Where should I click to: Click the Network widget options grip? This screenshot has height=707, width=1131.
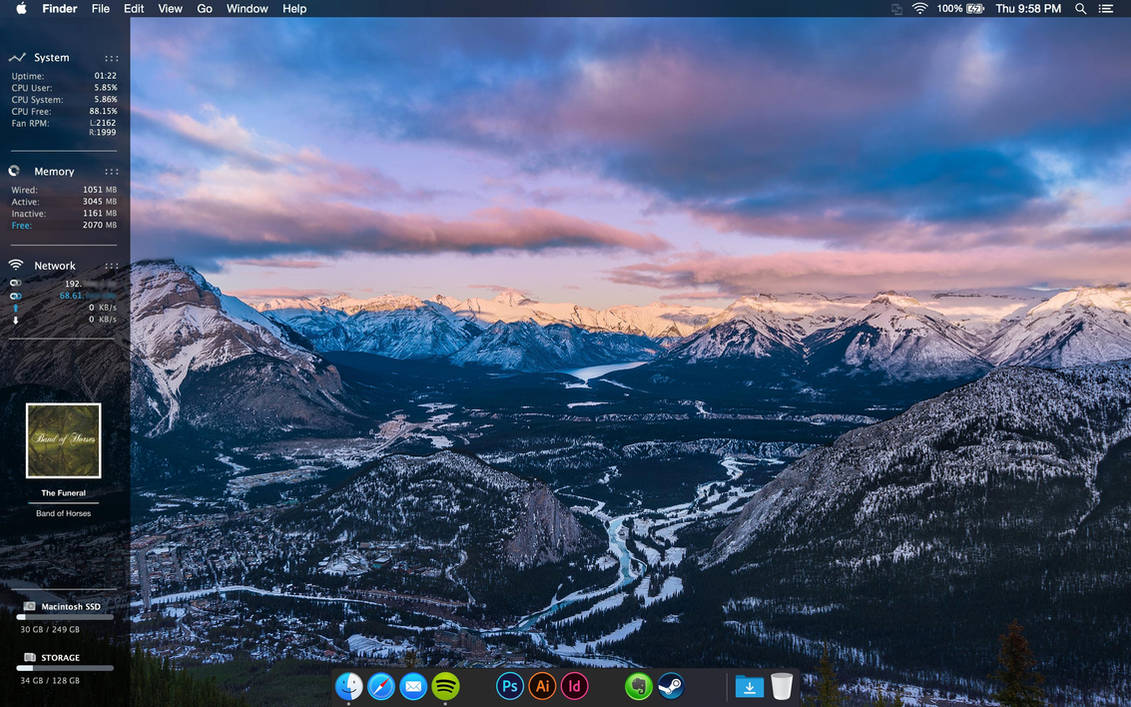pyautogui.click(x=111, y=265)
